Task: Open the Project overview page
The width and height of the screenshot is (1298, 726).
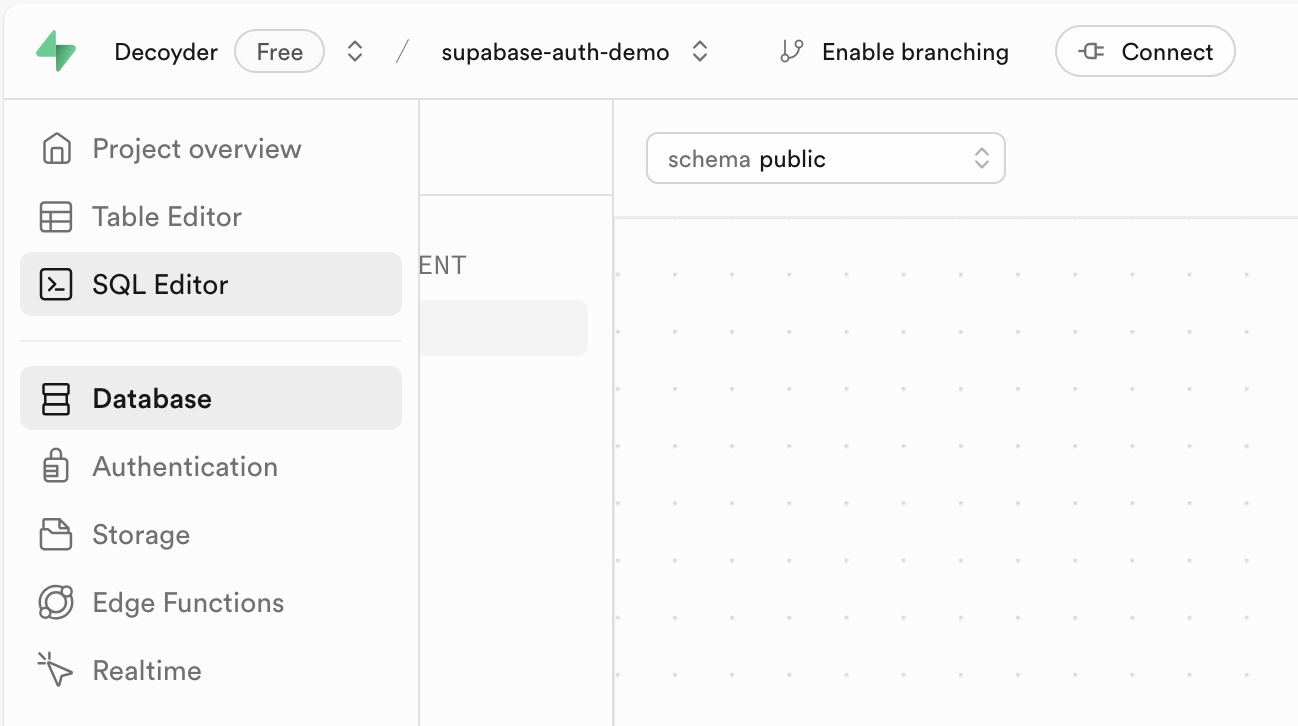Action: point(211,149)
